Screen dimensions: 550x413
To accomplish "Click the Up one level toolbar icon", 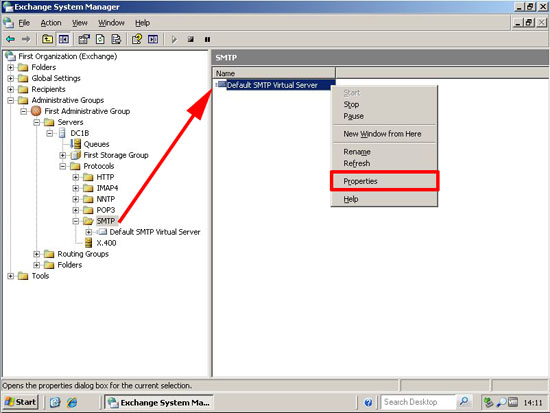I will [47, 39].
